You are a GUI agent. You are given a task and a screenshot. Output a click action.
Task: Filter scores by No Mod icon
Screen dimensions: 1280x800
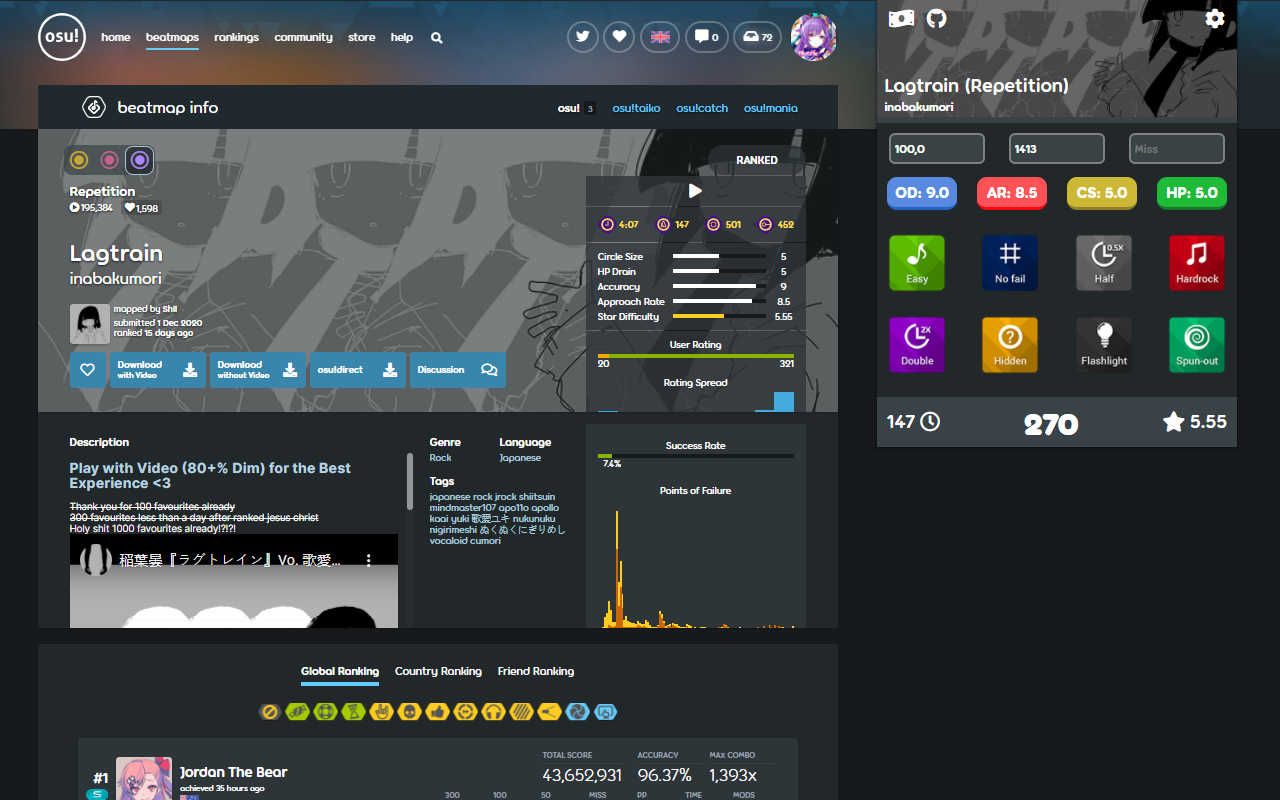click(x=269, y=712)
